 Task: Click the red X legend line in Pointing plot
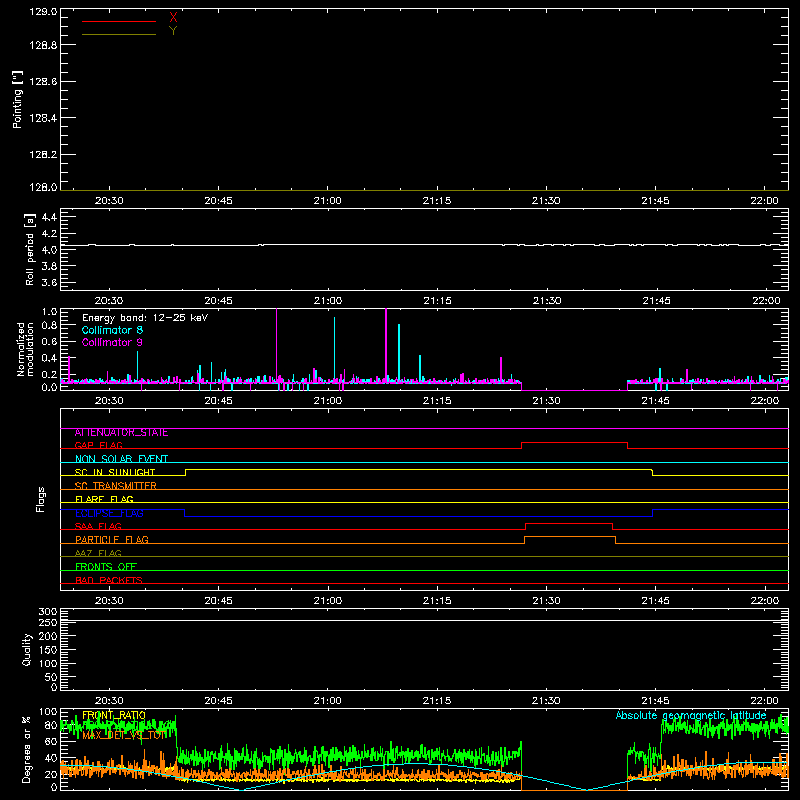(x=119, y=21)
